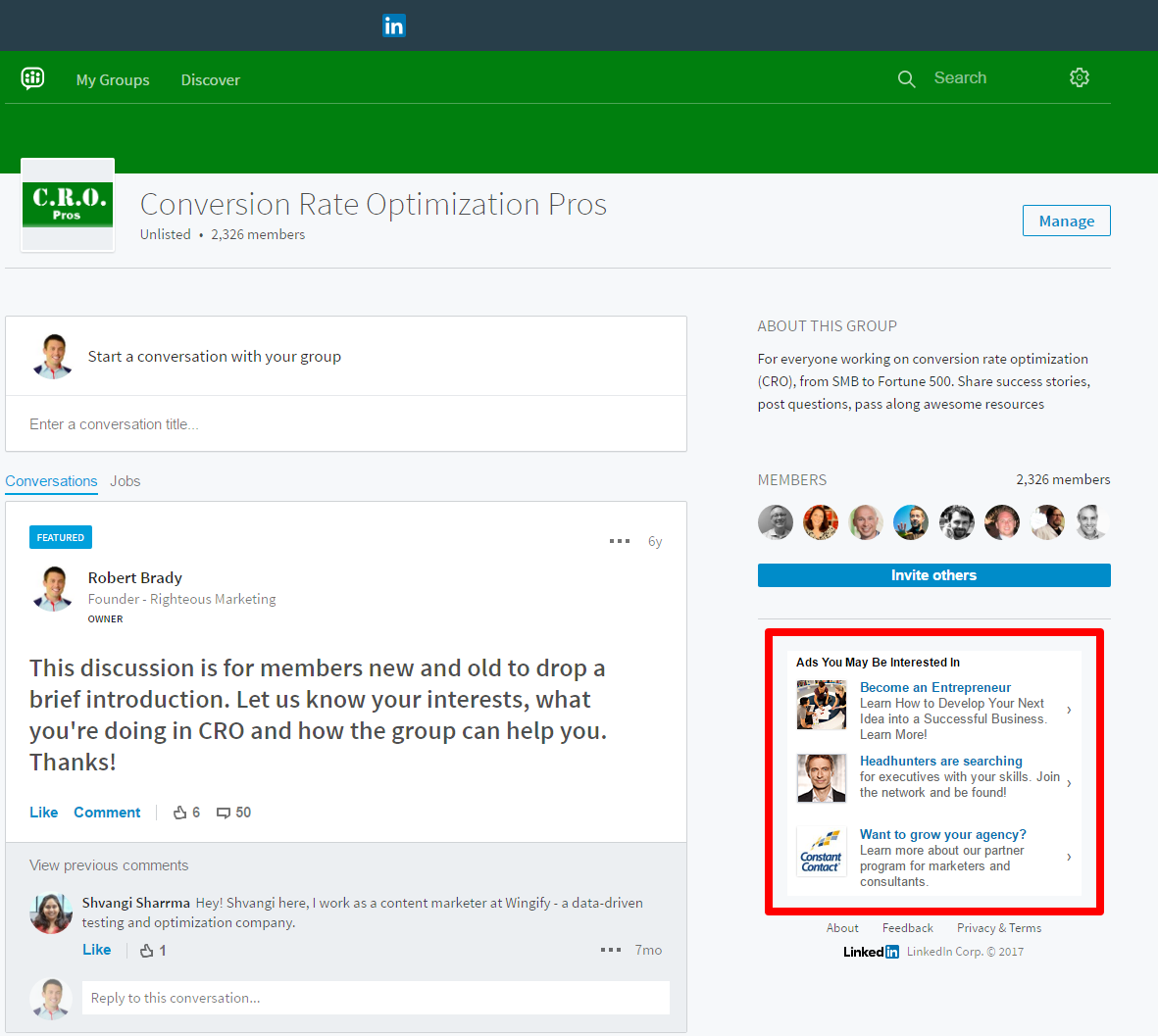Open My Groups in navigation
Screen dimensions: 1158x1036
(x=113, y=80)
